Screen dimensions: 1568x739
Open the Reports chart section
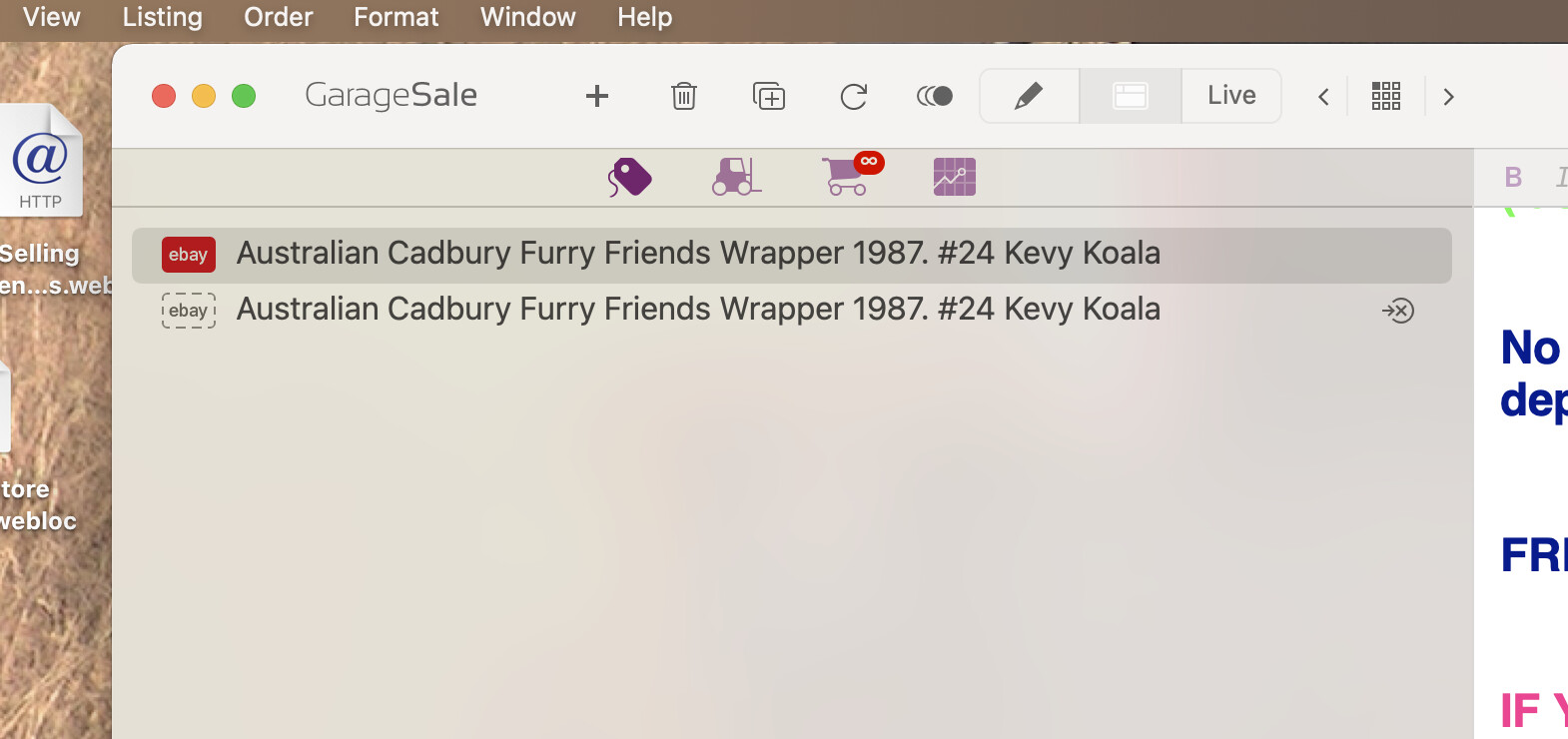955,177
